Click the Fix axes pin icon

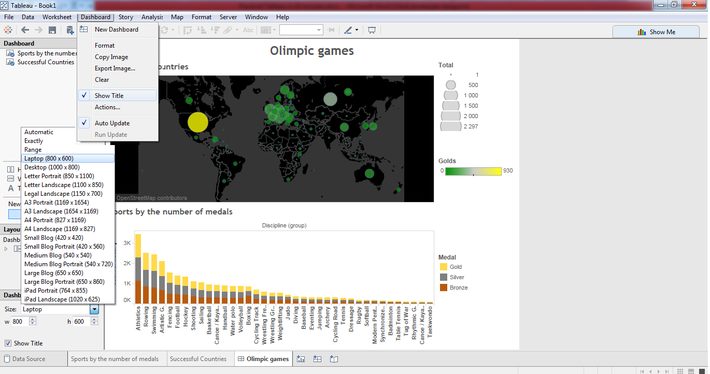(x=331, y=30)
